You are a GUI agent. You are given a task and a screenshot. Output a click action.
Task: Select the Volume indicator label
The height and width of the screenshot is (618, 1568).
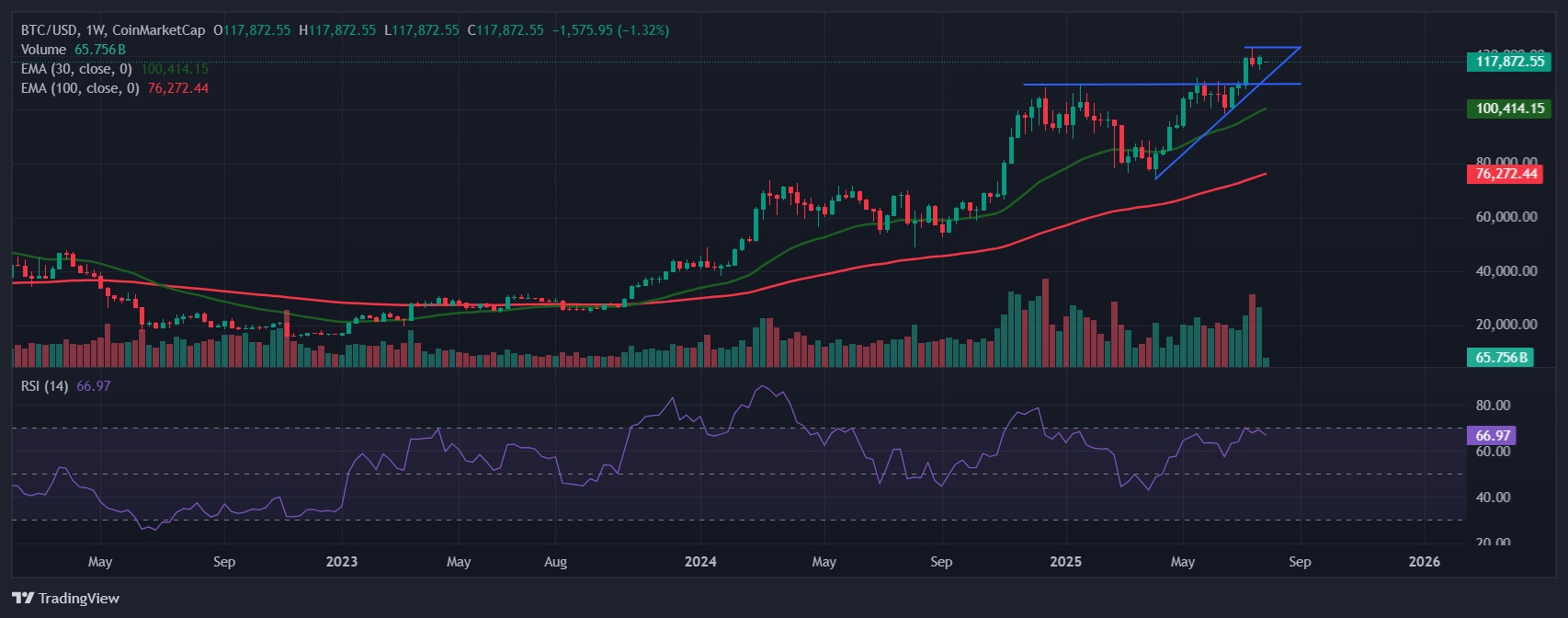(x=43, y=50)
